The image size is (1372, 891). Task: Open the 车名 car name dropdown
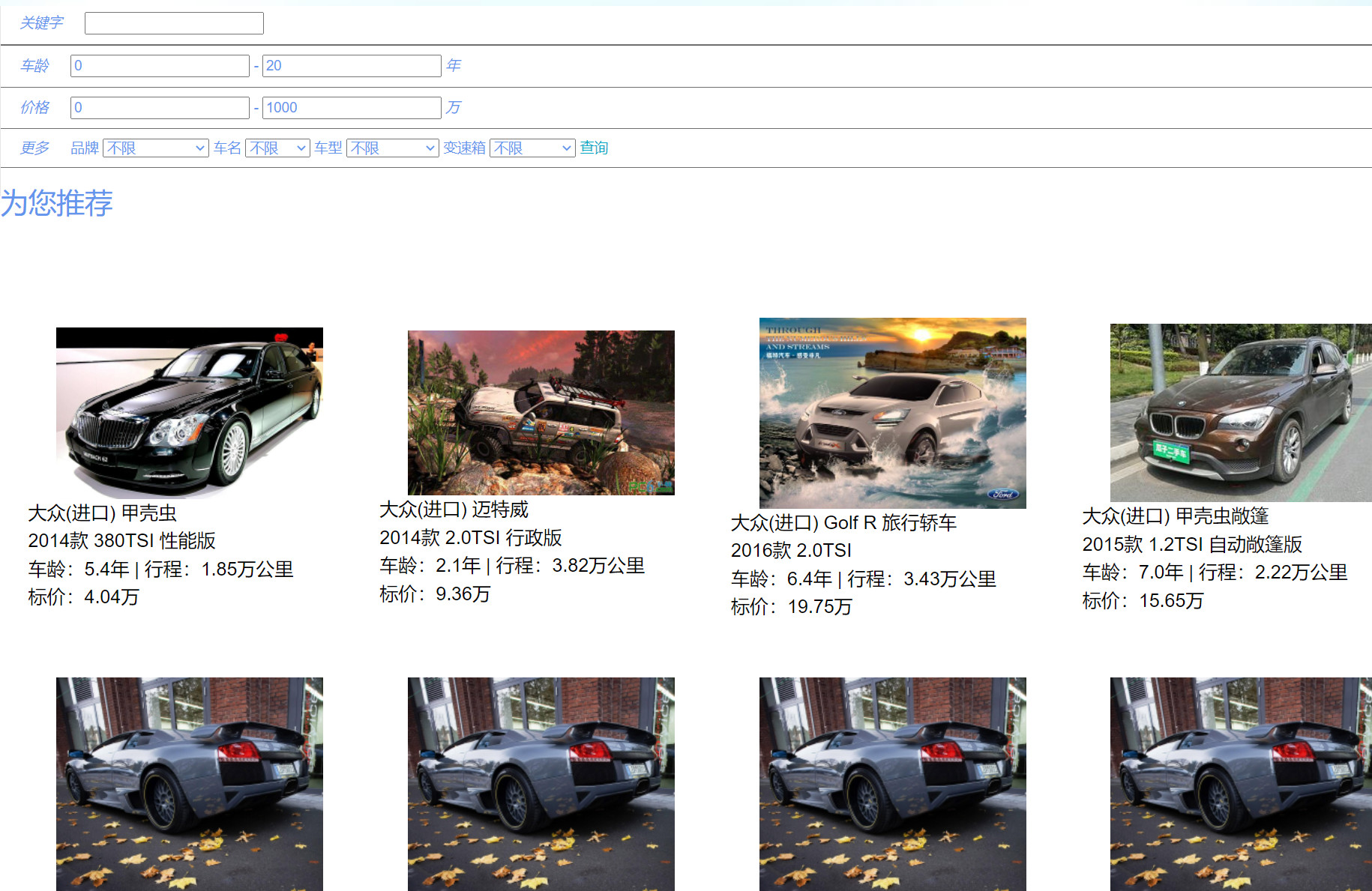pyautogui.click(x=277, y=148)
